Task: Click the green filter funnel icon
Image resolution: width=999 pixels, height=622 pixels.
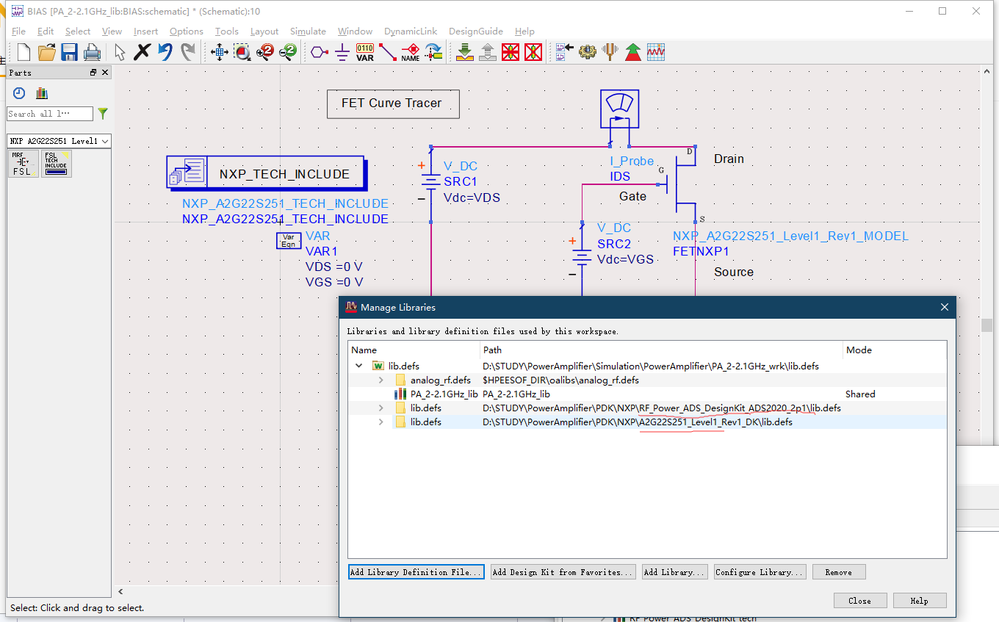Action: pos(102,114)
